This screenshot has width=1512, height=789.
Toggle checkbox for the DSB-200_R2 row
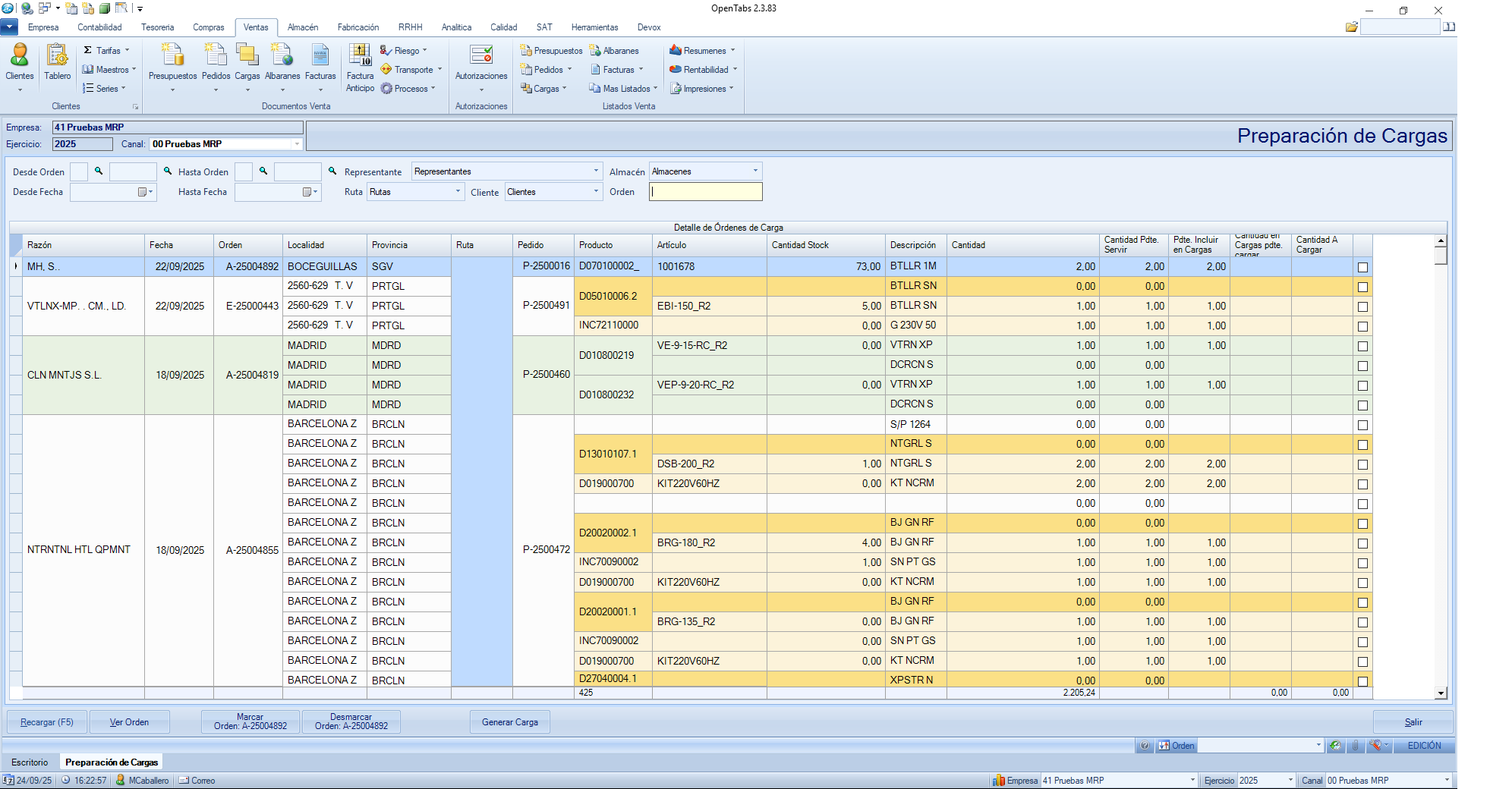[x=1362, y=464]
